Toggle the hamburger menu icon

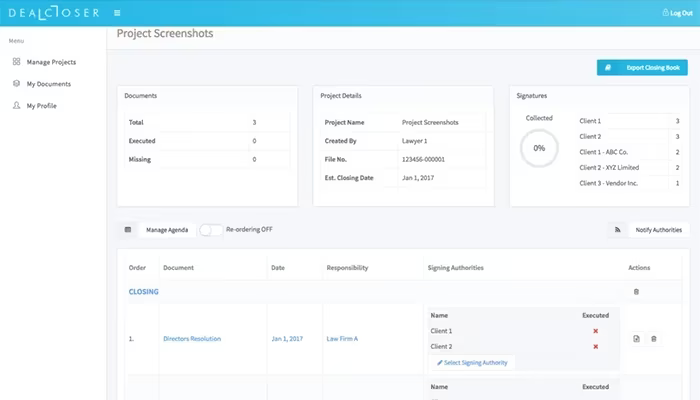pos(117,13)
